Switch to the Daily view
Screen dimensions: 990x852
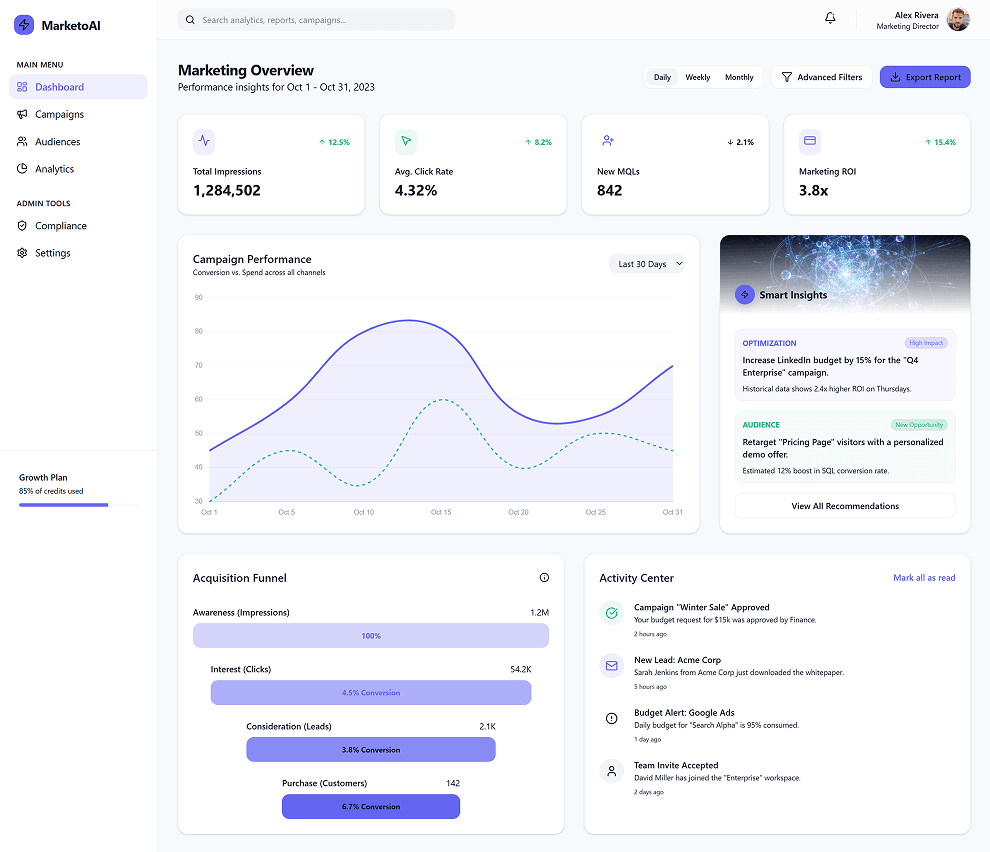[662, 77]
